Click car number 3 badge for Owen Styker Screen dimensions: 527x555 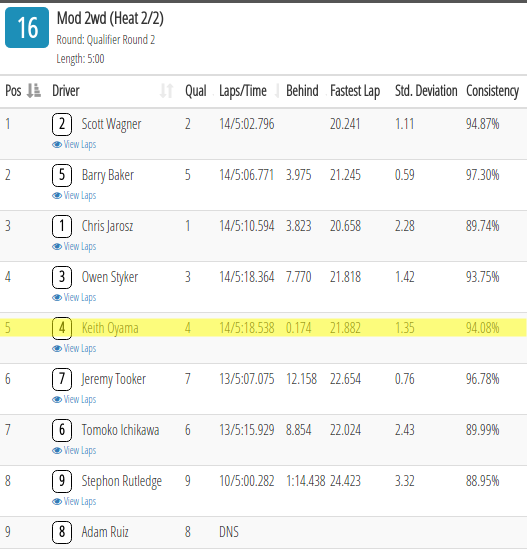click(62, 277)
